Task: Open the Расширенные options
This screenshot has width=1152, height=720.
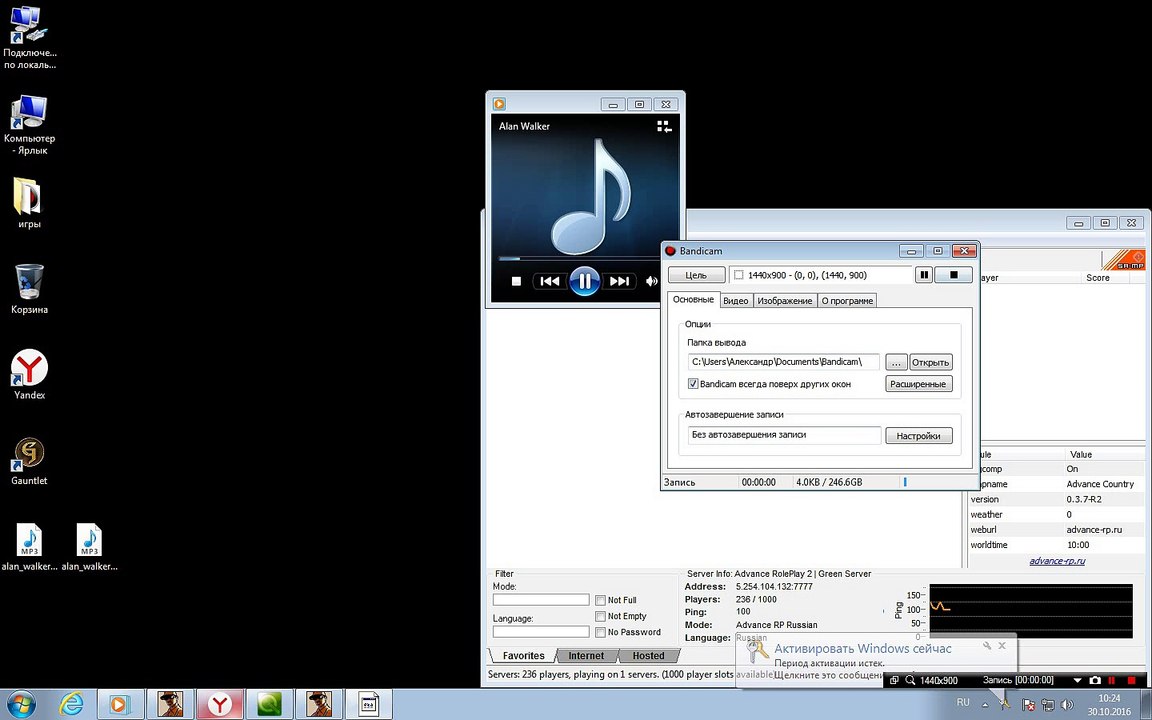Action: (x=918, y=384)
